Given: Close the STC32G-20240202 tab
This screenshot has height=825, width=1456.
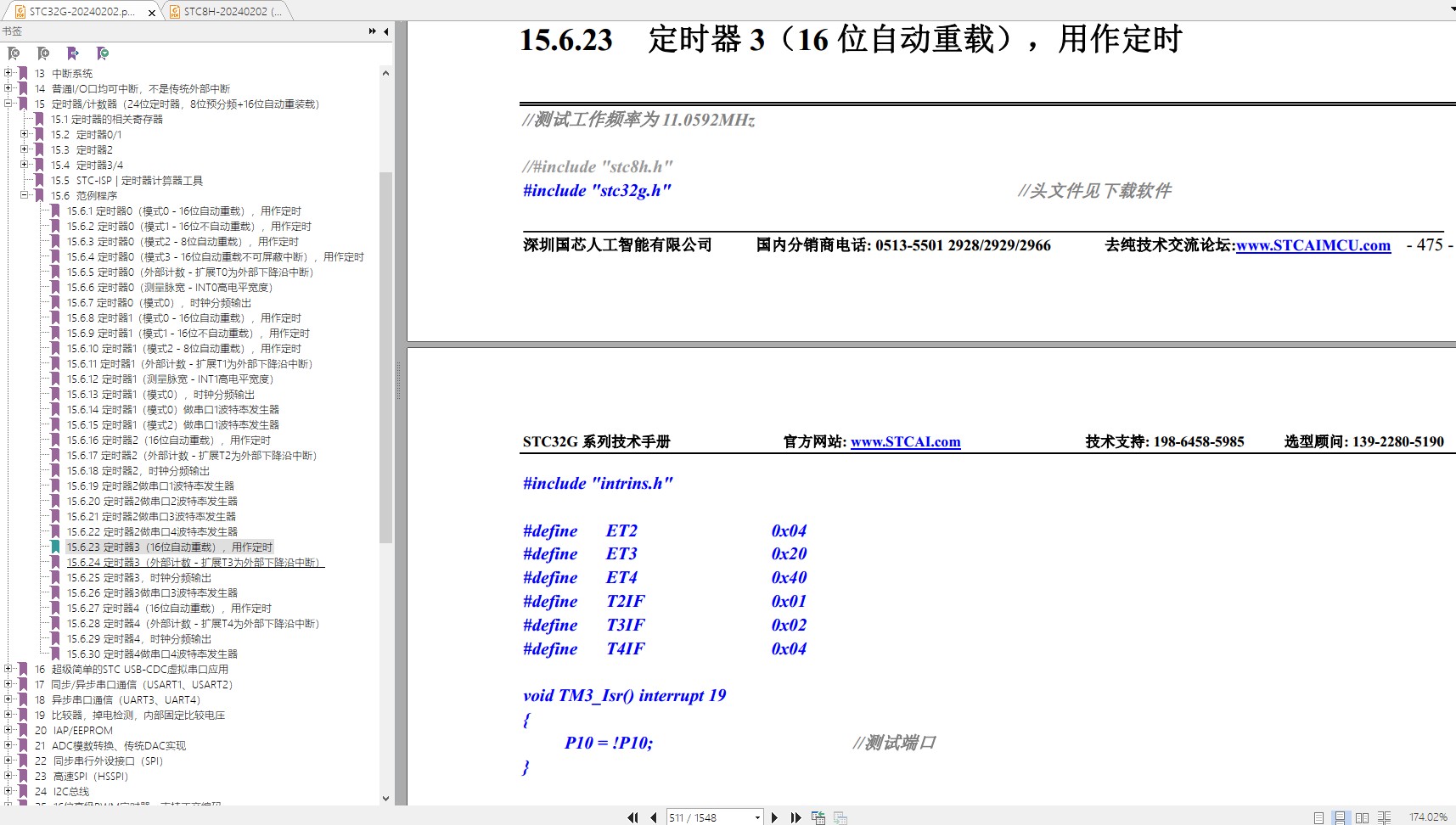Looking at the screenshot, I should pyautogui.click(x=152, y=12).
